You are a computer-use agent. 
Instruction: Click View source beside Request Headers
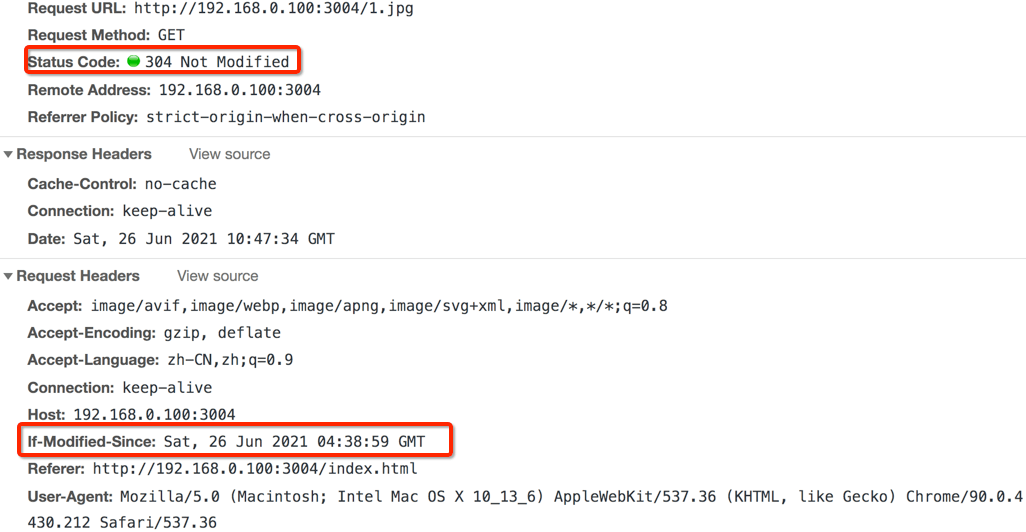(217, 277)
